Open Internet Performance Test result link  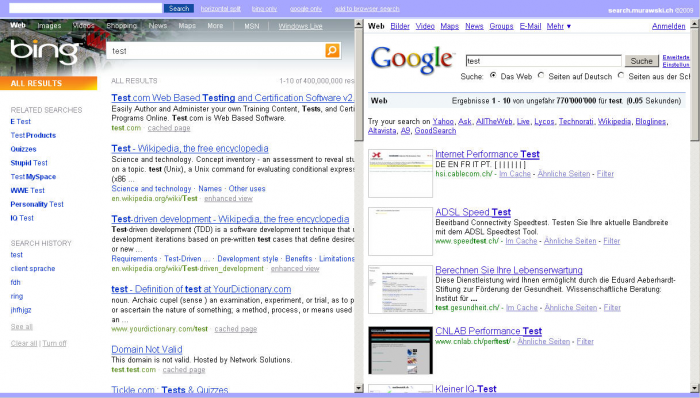(487, 154)
